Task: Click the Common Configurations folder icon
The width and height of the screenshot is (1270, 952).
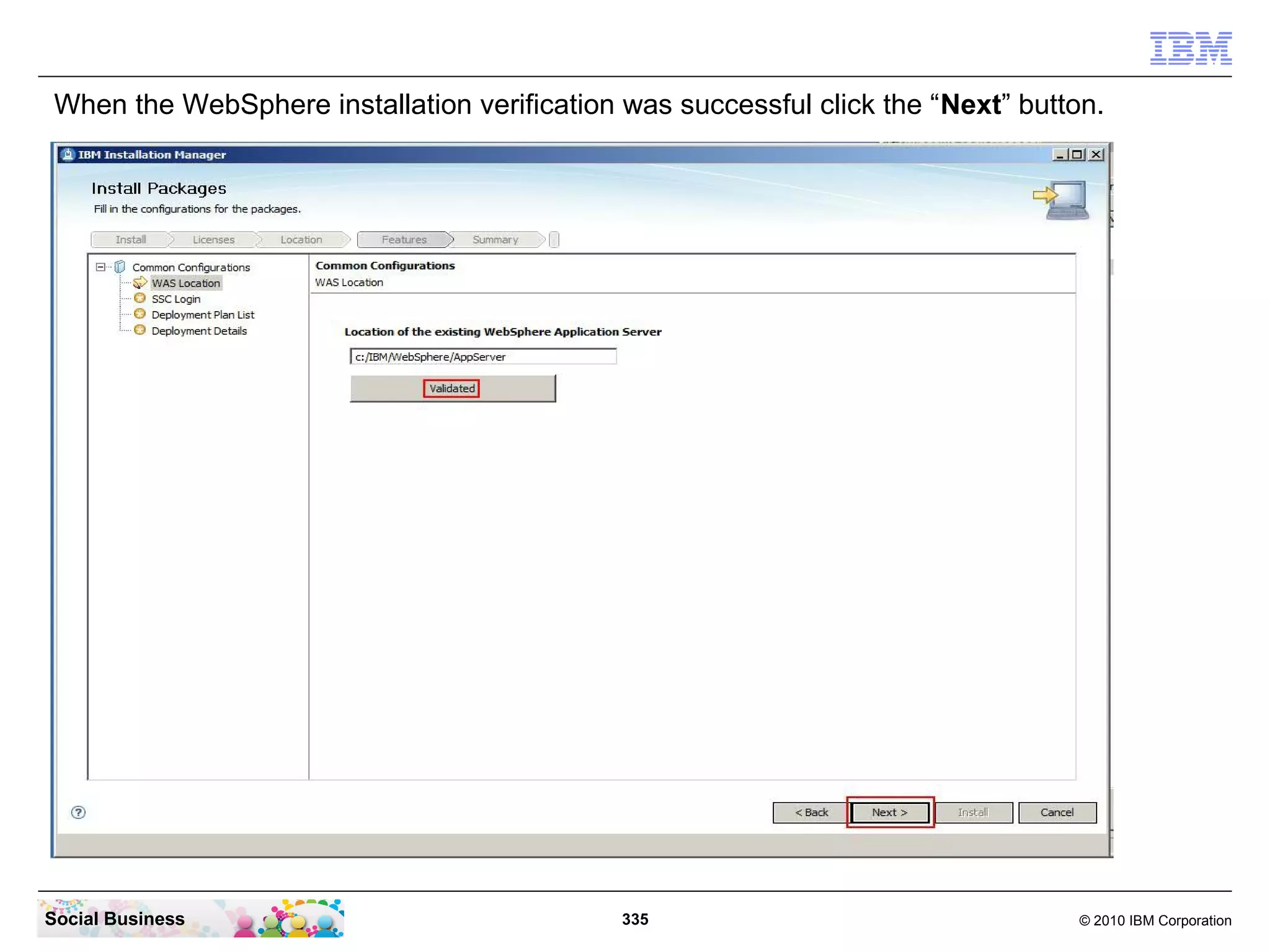Action: coord(120,267)
